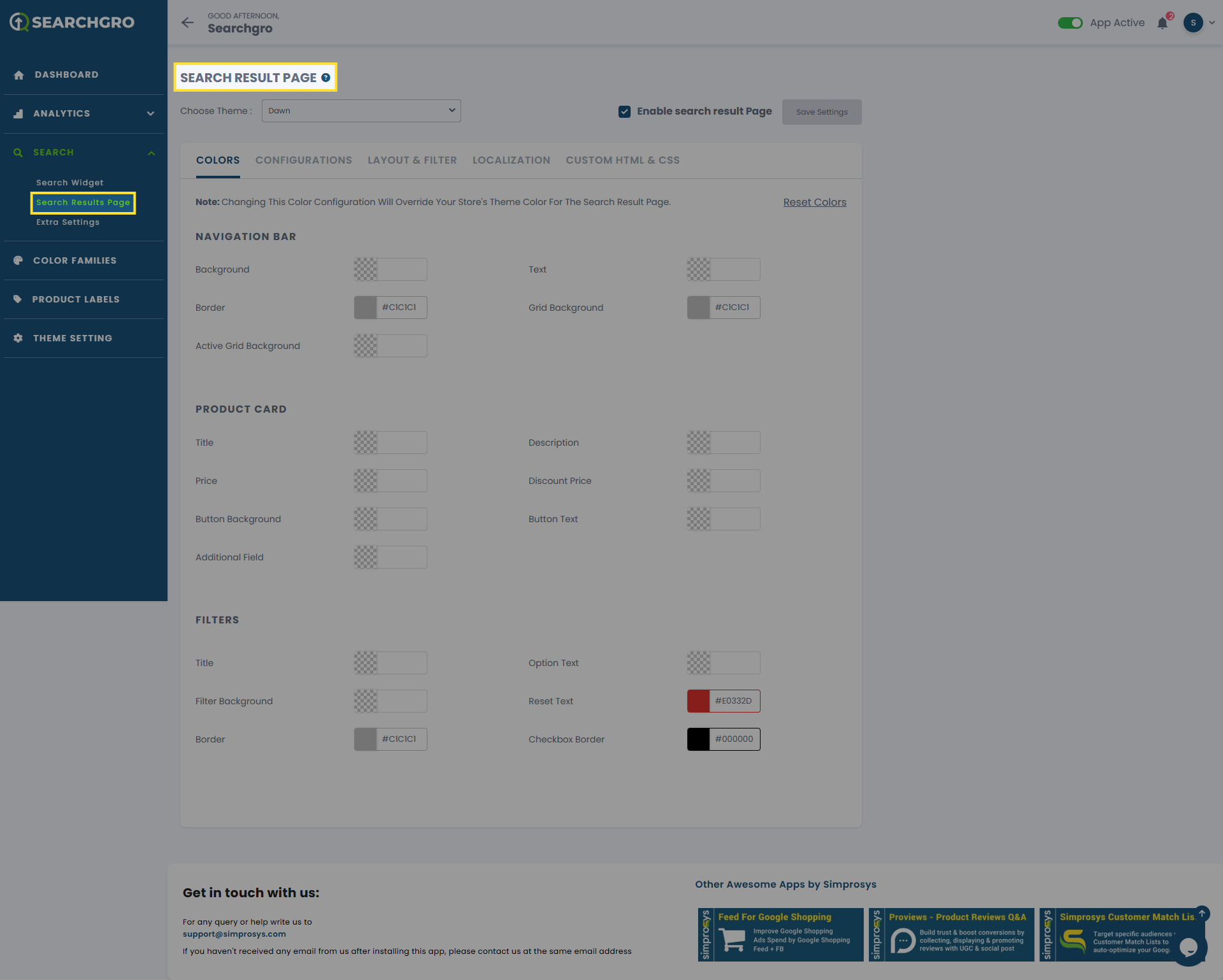Image resolution: width=1223 pixels, height=980 pixels.
Task: Open Color Families palette icon
Action: click(18, 260)
